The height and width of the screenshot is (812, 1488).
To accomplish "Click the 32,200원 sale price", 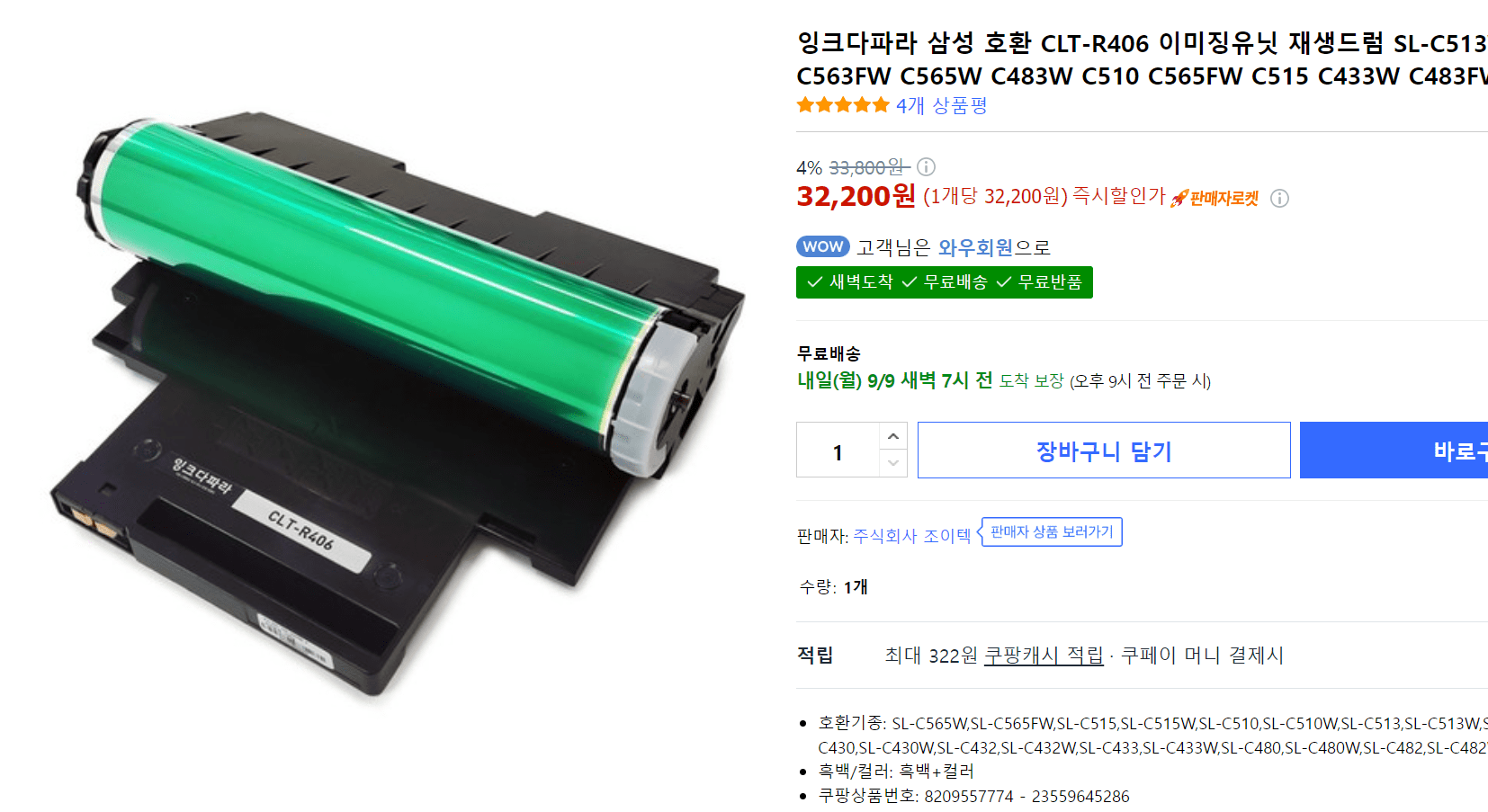I will tap(856, 196).
